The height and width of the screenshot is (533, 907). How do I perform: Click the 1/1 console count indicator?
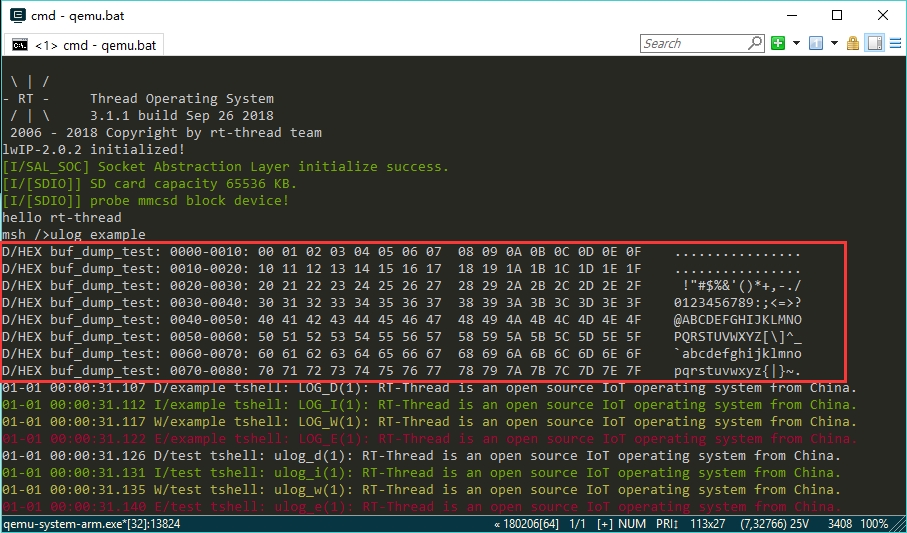[579, 524]
